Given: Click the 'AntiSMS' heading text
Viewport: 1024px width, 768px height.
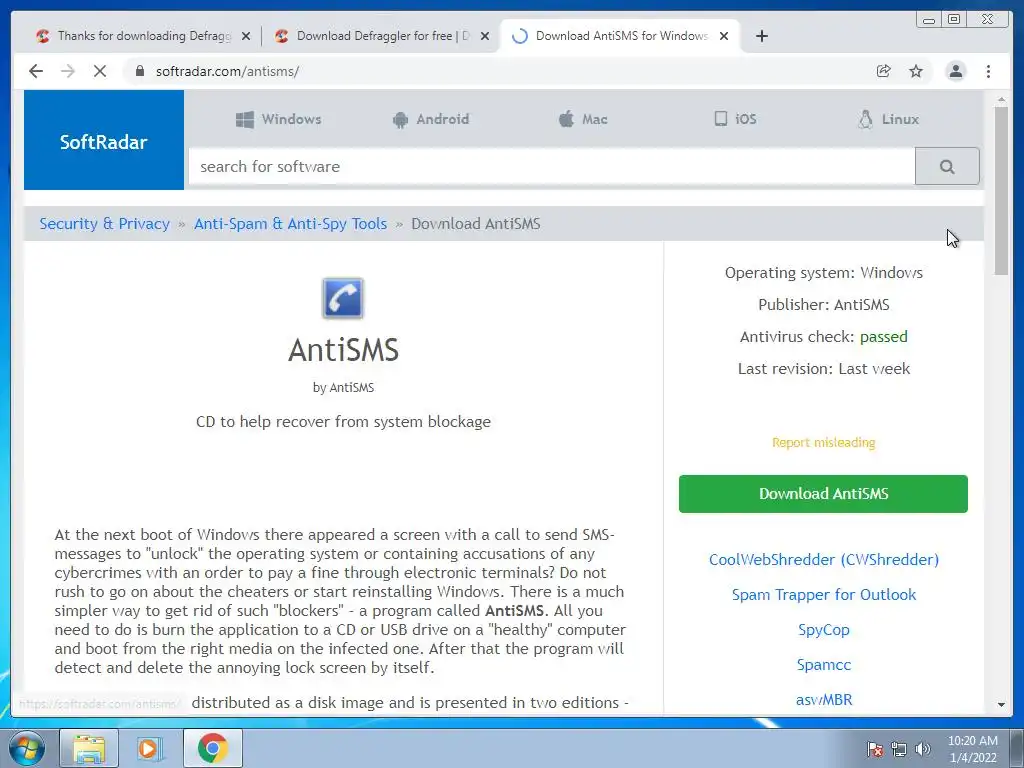Looking at the screenshot, I should (x=344, y=350).
